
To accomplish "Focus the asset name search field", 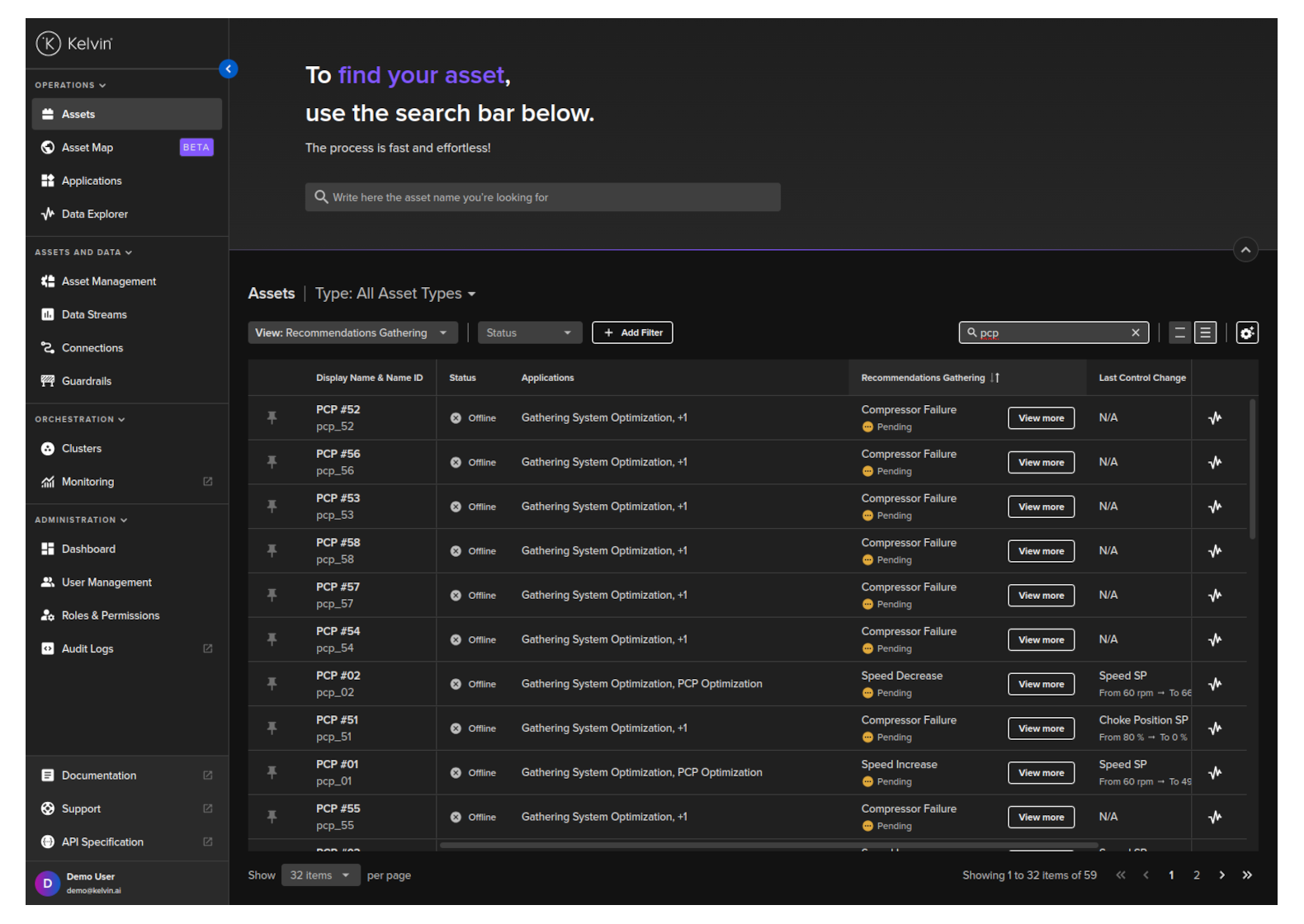I will pyautogui.click(x=543, y=198).
